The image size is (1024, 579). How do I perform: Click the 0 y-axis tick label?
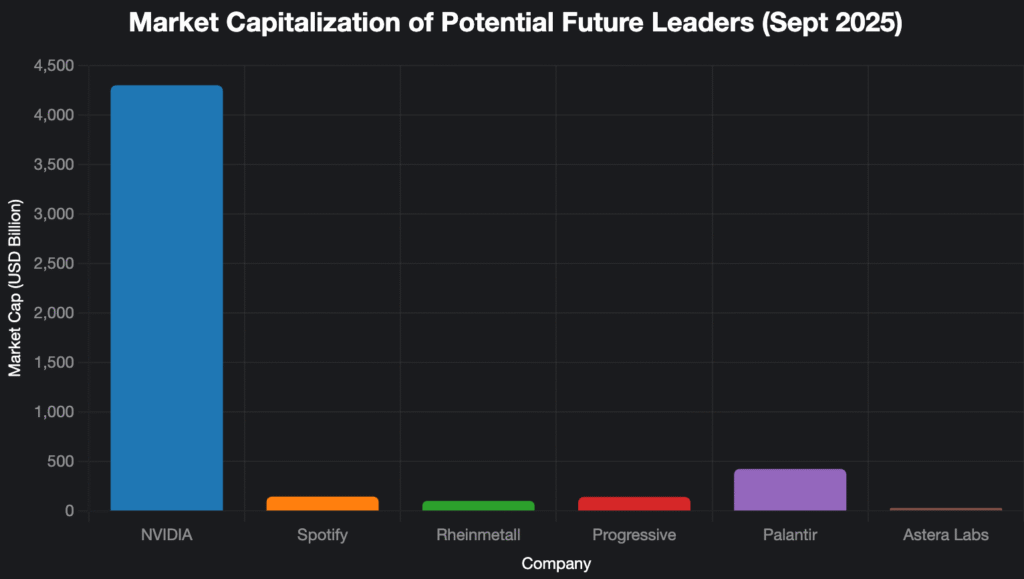70,511
